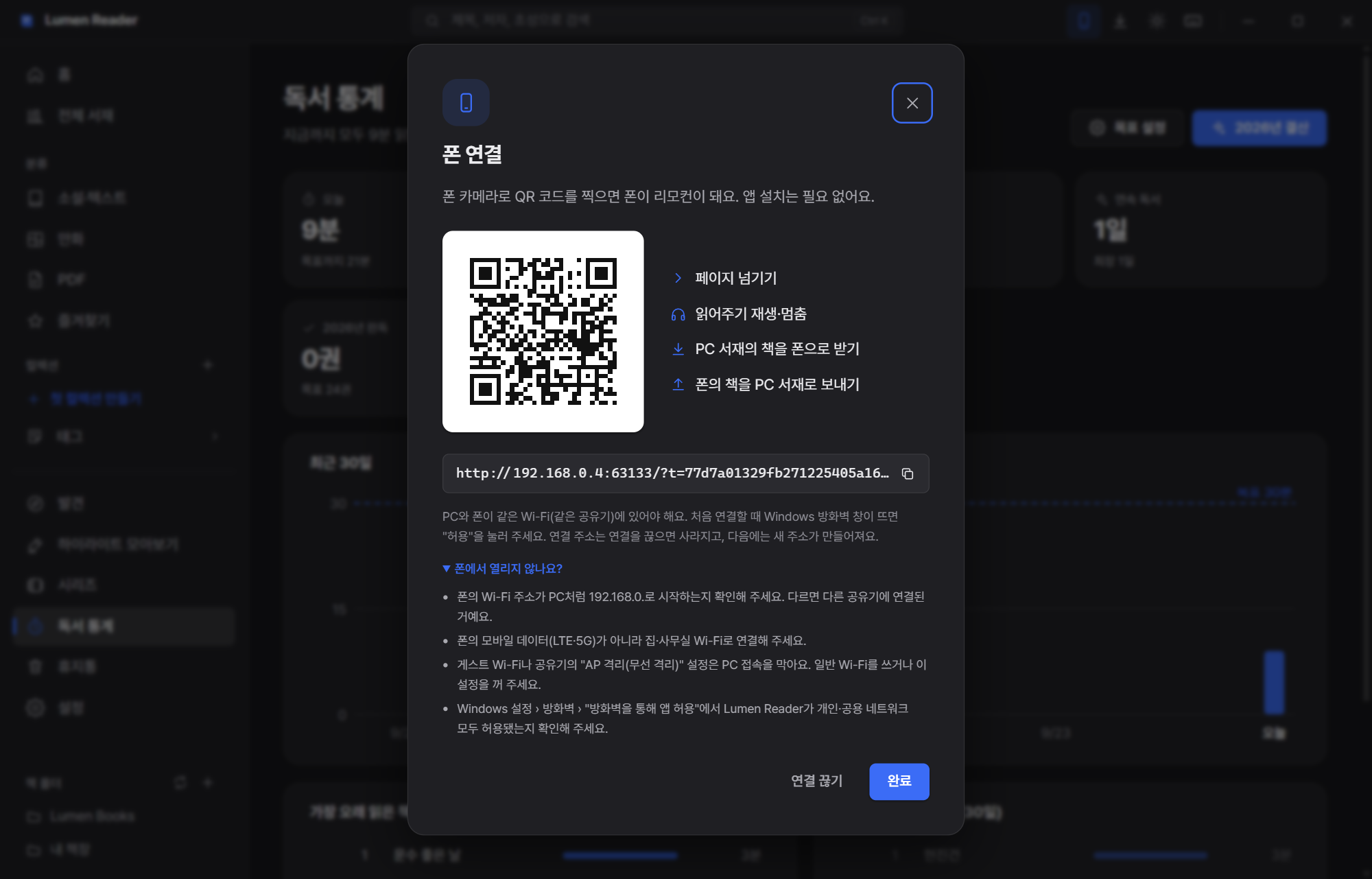Click the PC와 폰이 같은 Wi-Fi note paragraph

(670, 526)
